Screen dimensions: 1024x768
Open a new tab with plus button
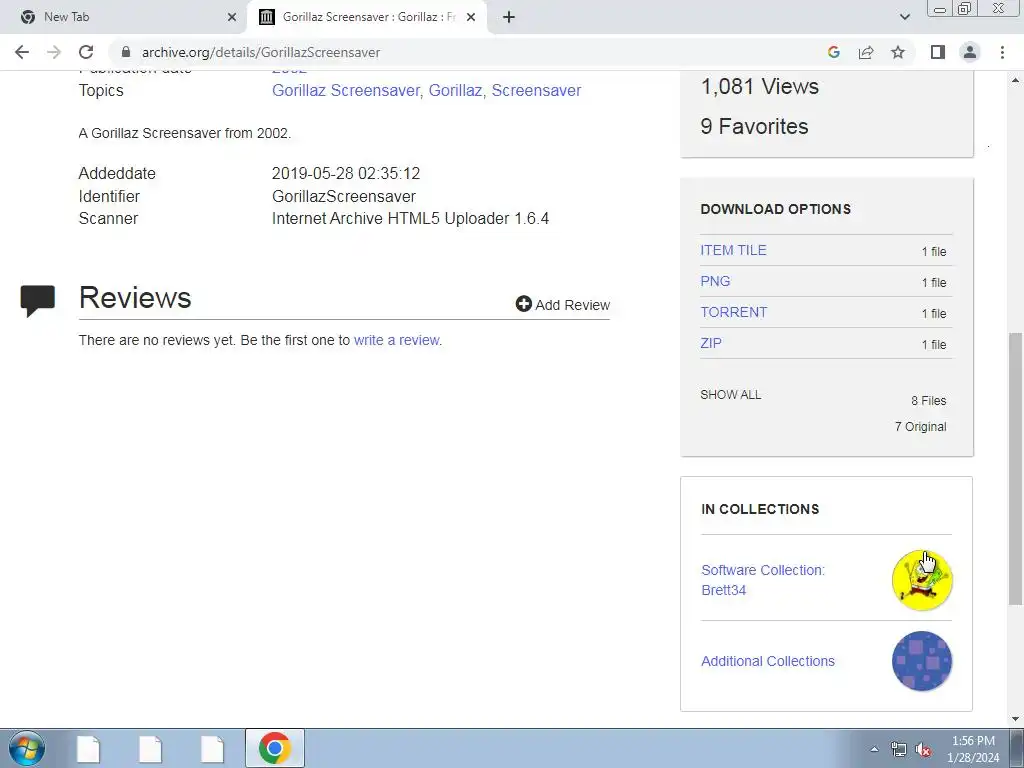(x=509, y=17)
